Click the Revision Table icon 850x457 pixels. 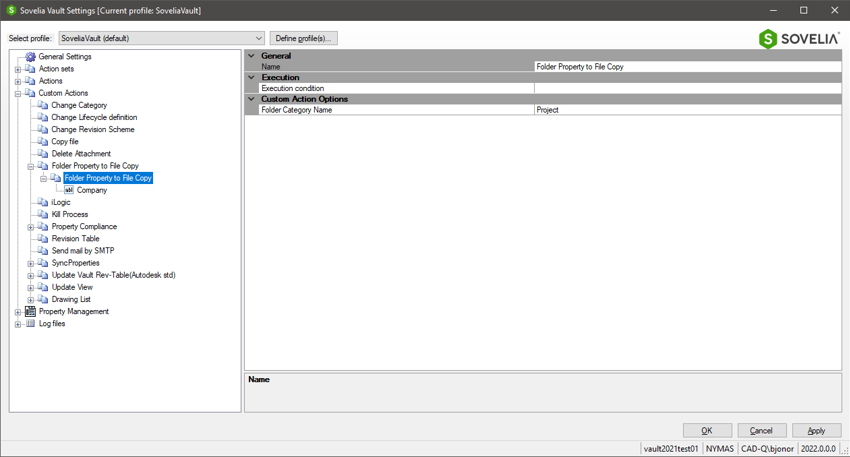coord(43,239)
